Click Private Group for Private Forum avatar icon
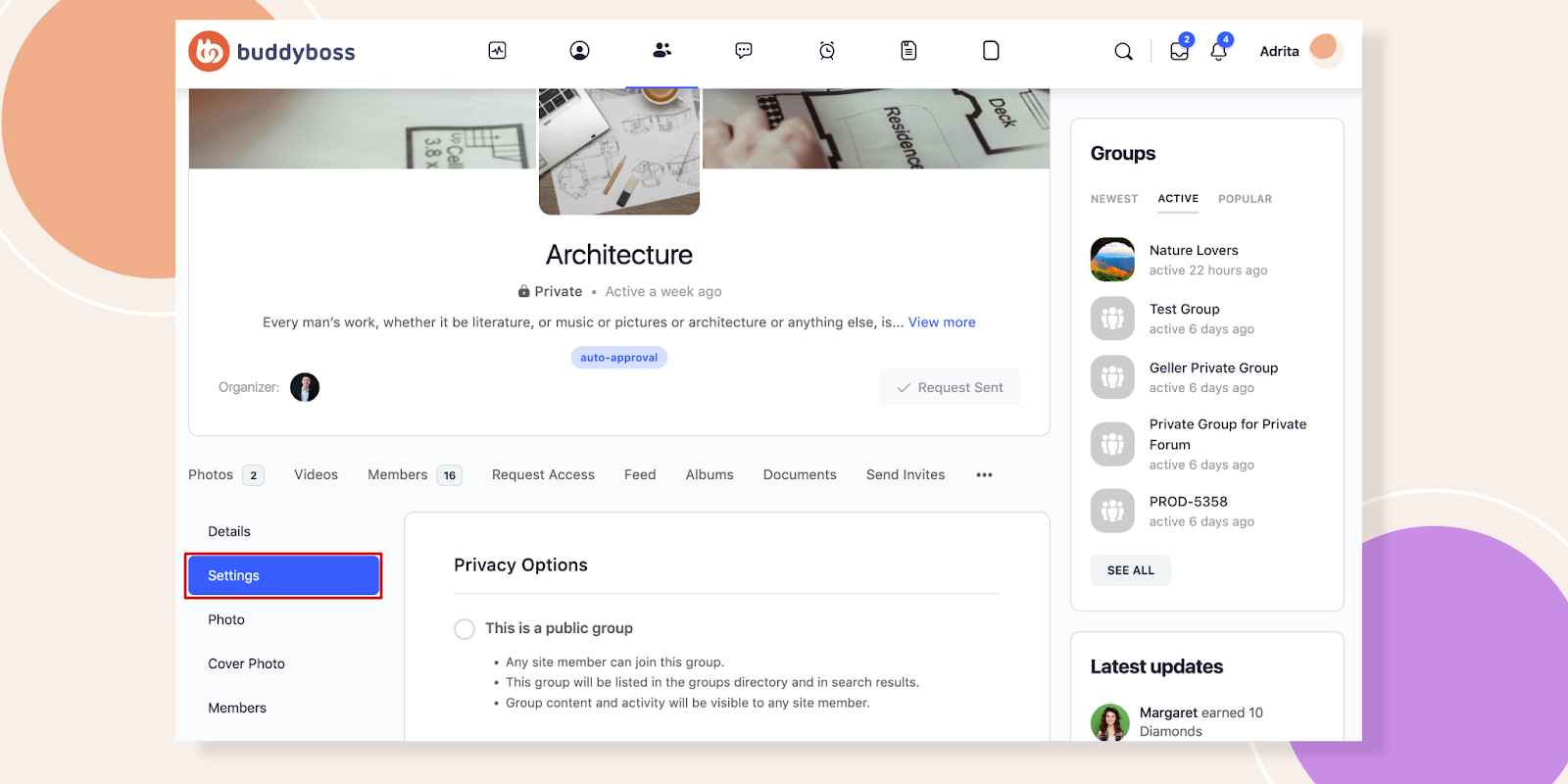The image size is (1568, 784). 1112,444
